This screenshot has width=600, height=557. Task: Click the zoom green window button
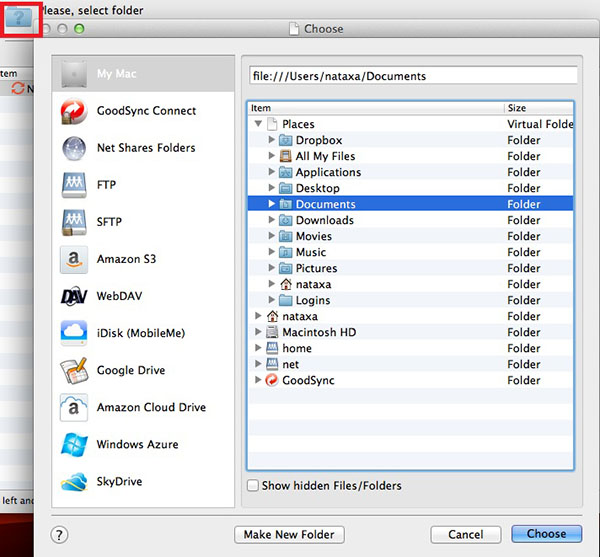pos(79,29)
